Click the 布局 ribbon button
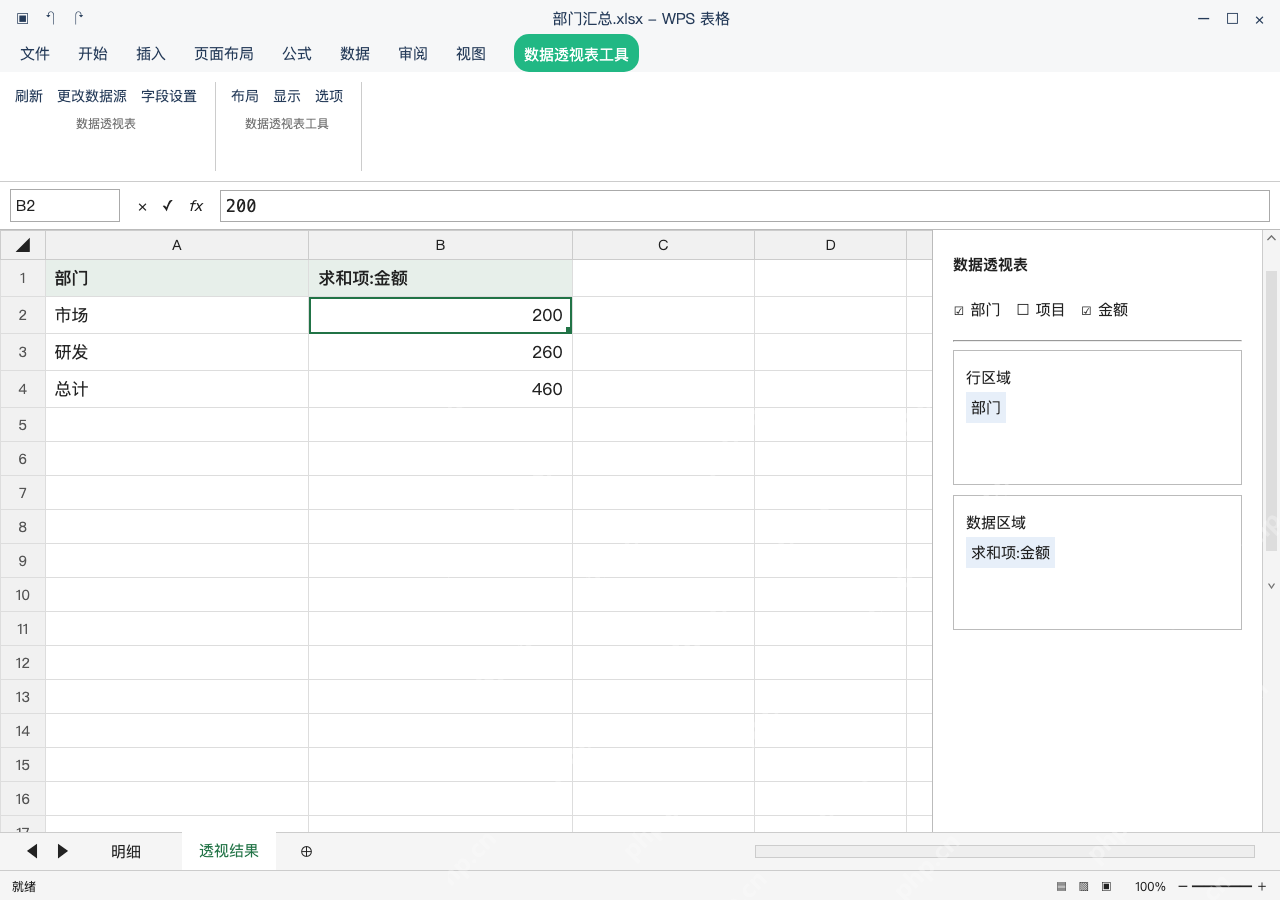The image size is (1280, 900). tap(245, 96)
